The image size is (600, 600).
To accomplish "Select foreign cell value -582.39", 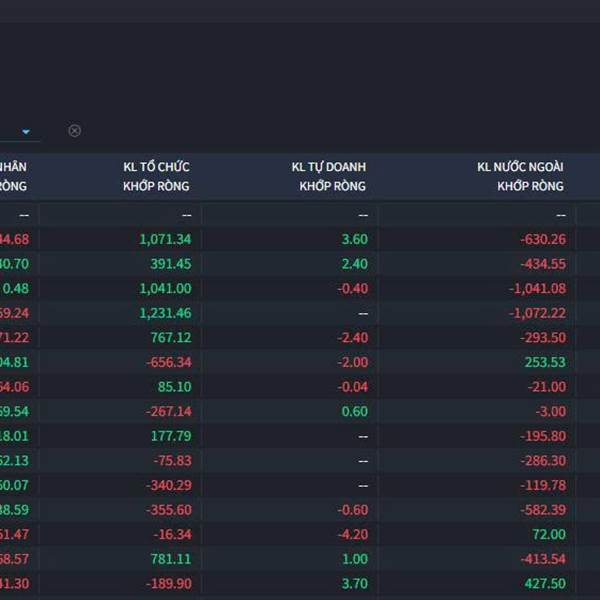I will point(543,510).
